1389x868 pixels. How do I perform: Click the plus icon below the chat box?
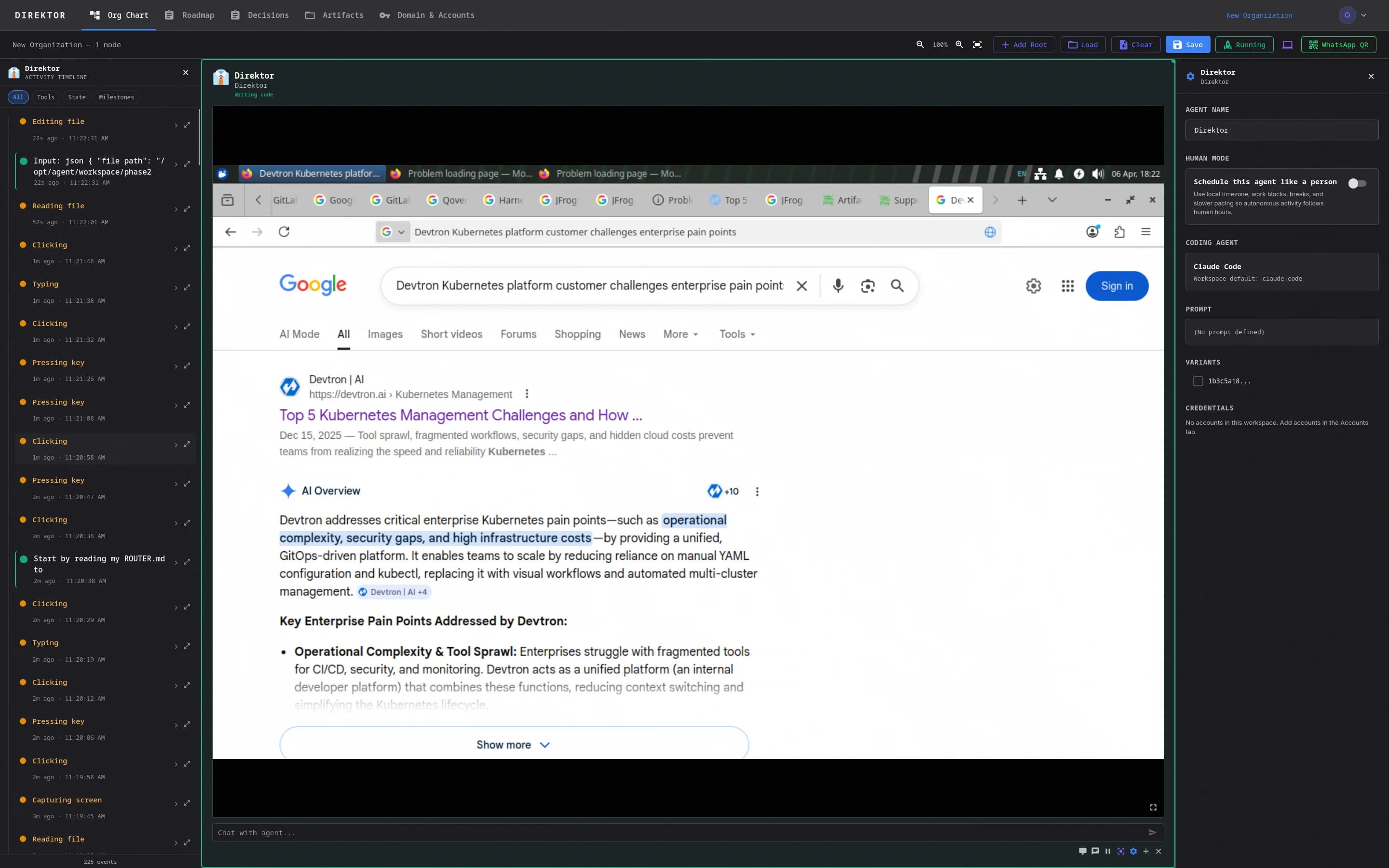(x=1145, y=851)
